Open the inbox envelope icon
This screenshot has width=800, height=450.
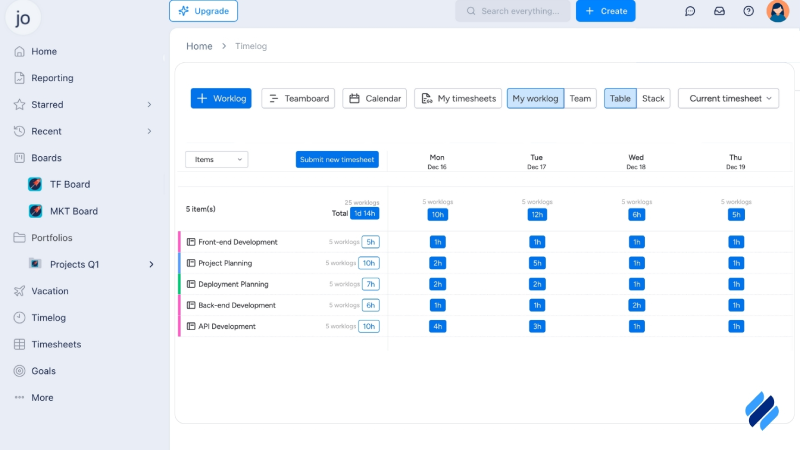coord(719,11)
